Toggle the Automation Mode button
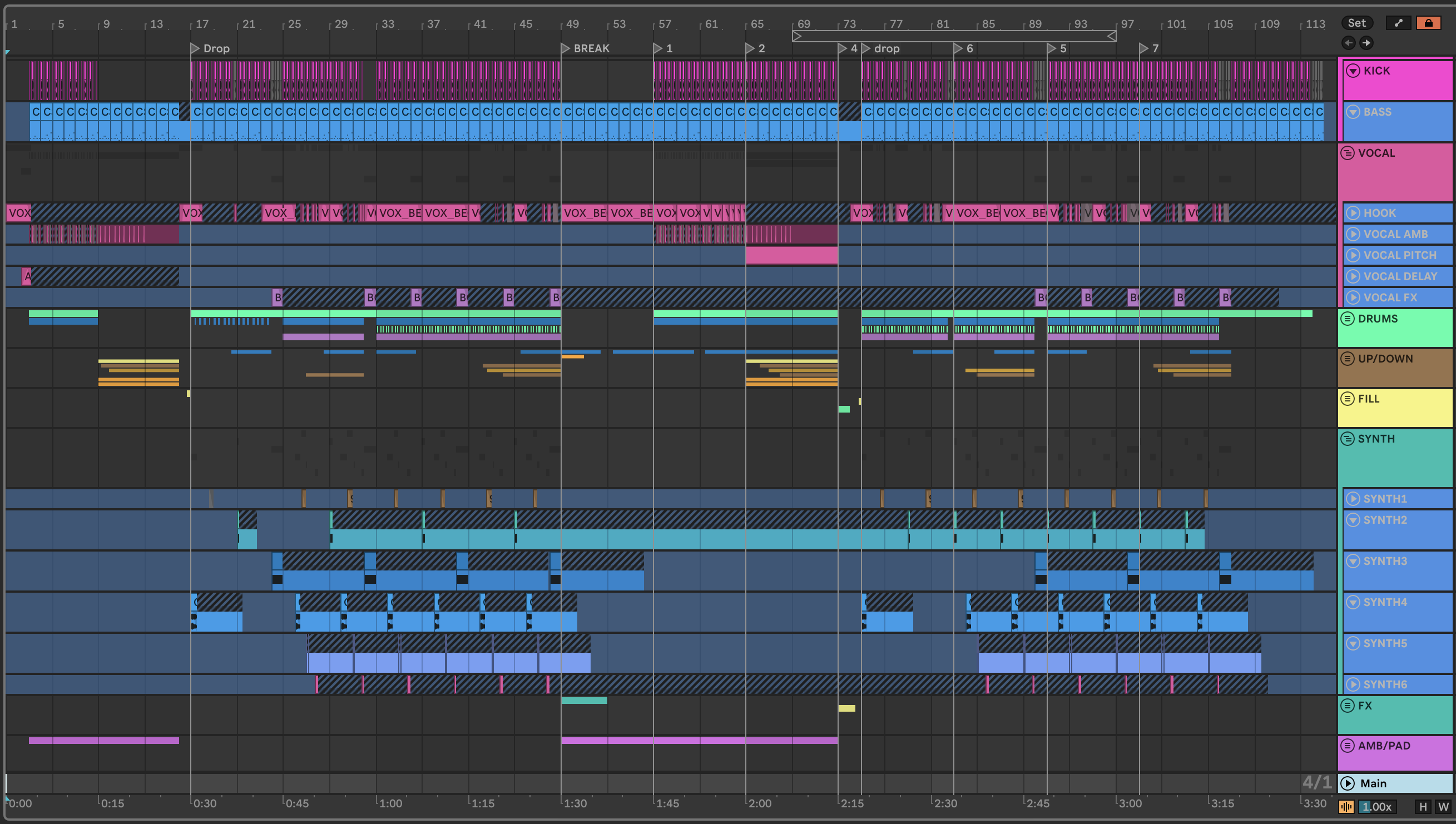 (1398, 23)
